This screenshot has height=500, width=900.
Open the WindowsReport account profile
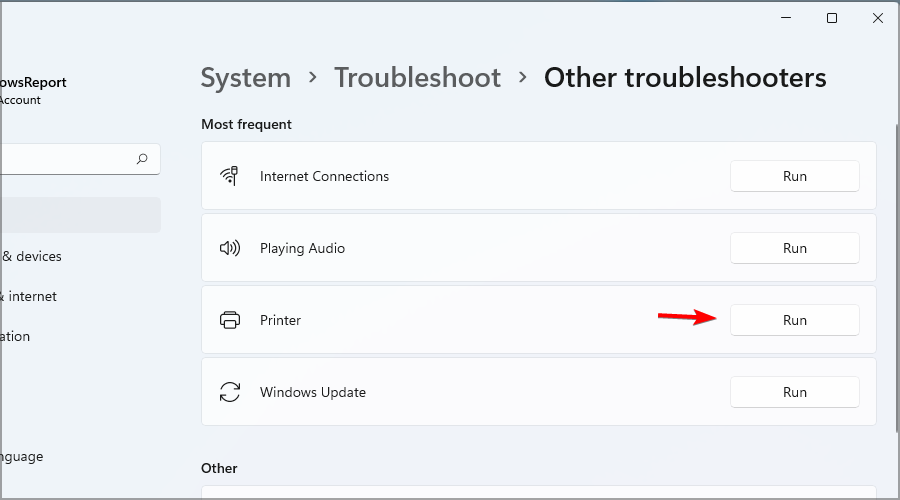point(35,90)
